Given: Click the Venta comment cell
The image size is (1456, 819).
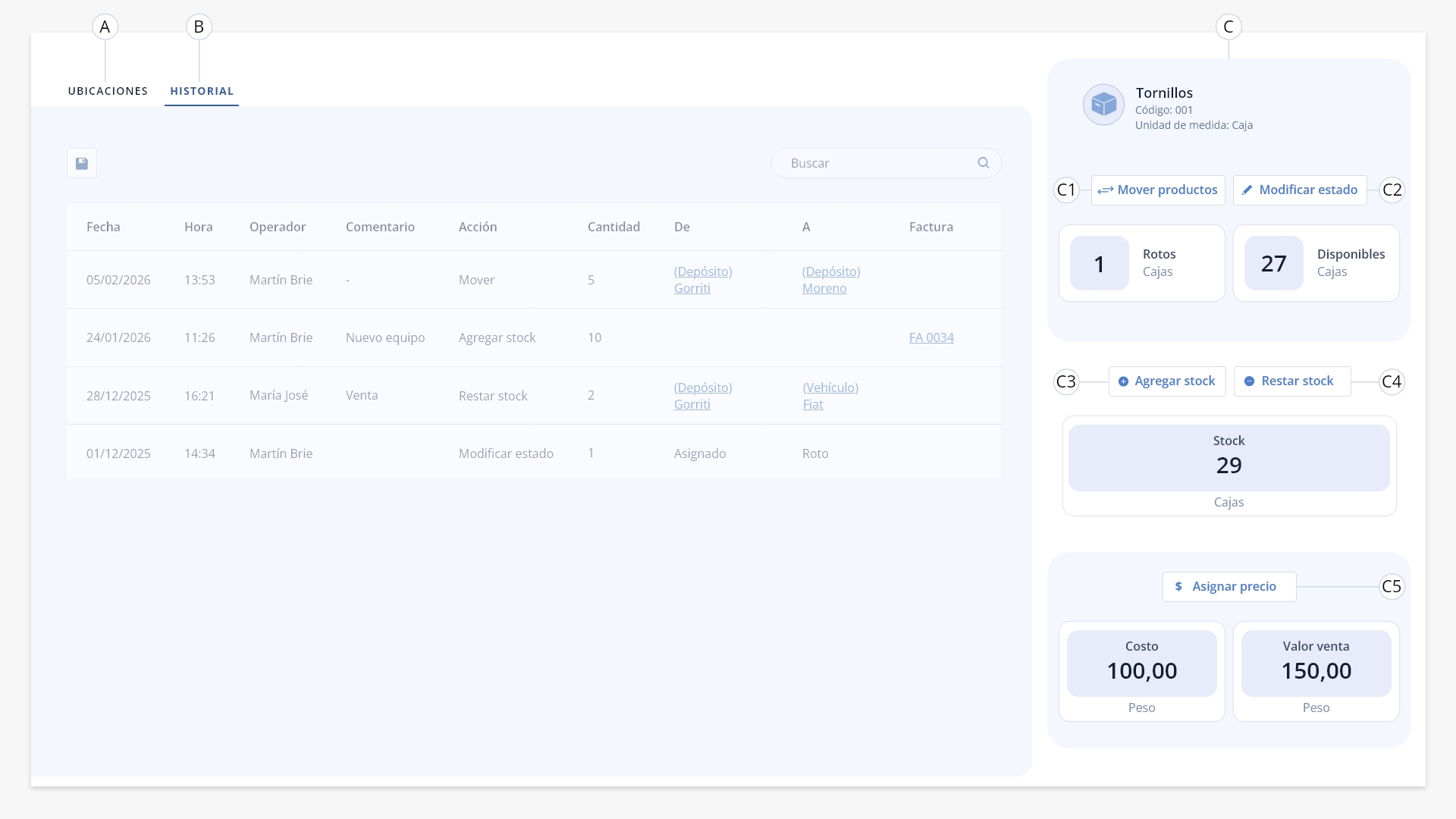Looking at the screenshot, I should [x=362, y=395].
